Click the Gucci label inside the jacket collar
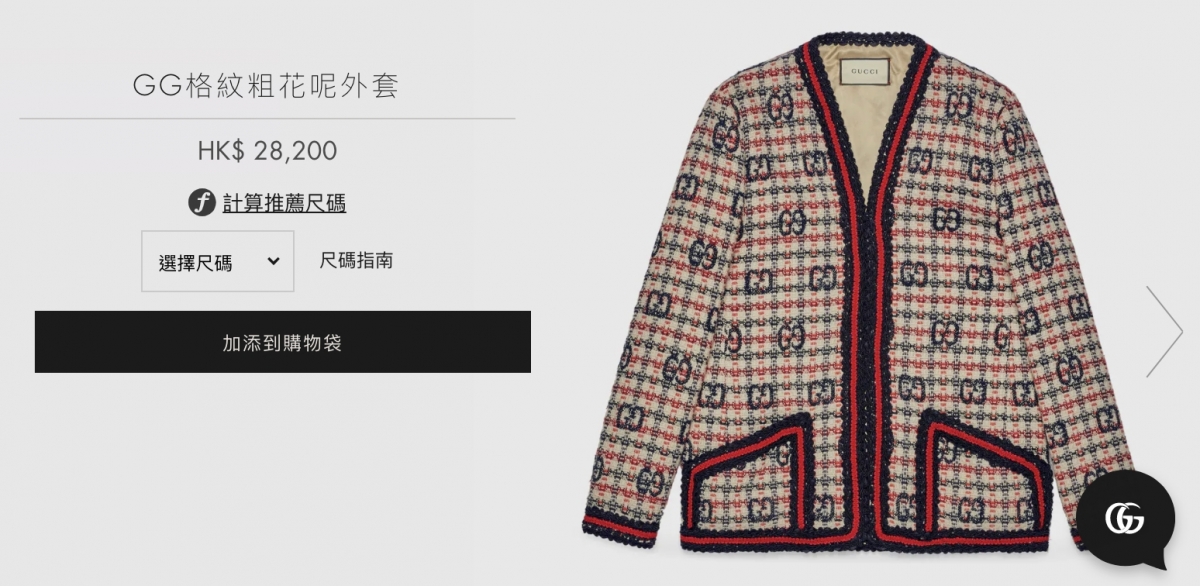The width and height of the screenshot is (1200, 586). [x=866, y=73]
